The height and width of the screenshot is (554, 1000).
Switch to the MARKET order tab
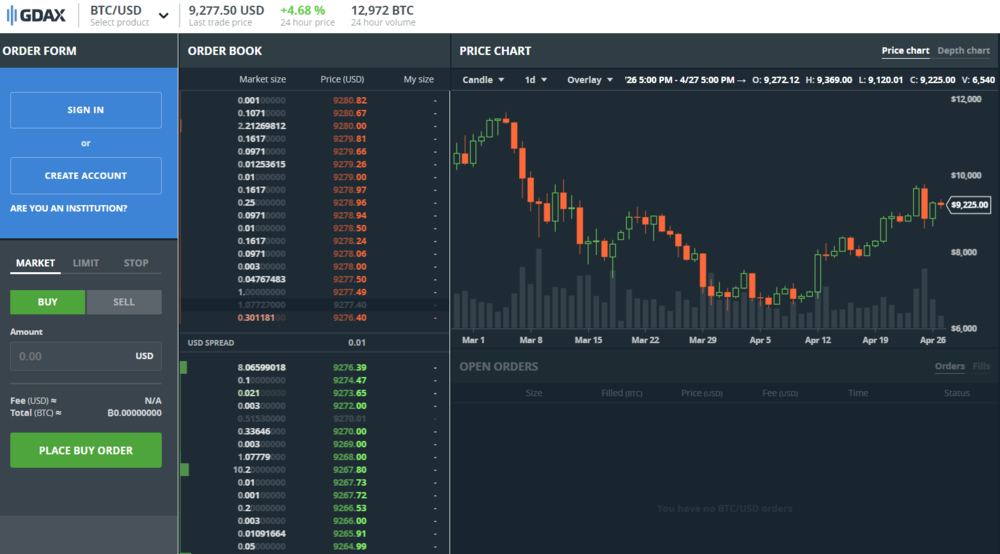(x=35, y=263)
